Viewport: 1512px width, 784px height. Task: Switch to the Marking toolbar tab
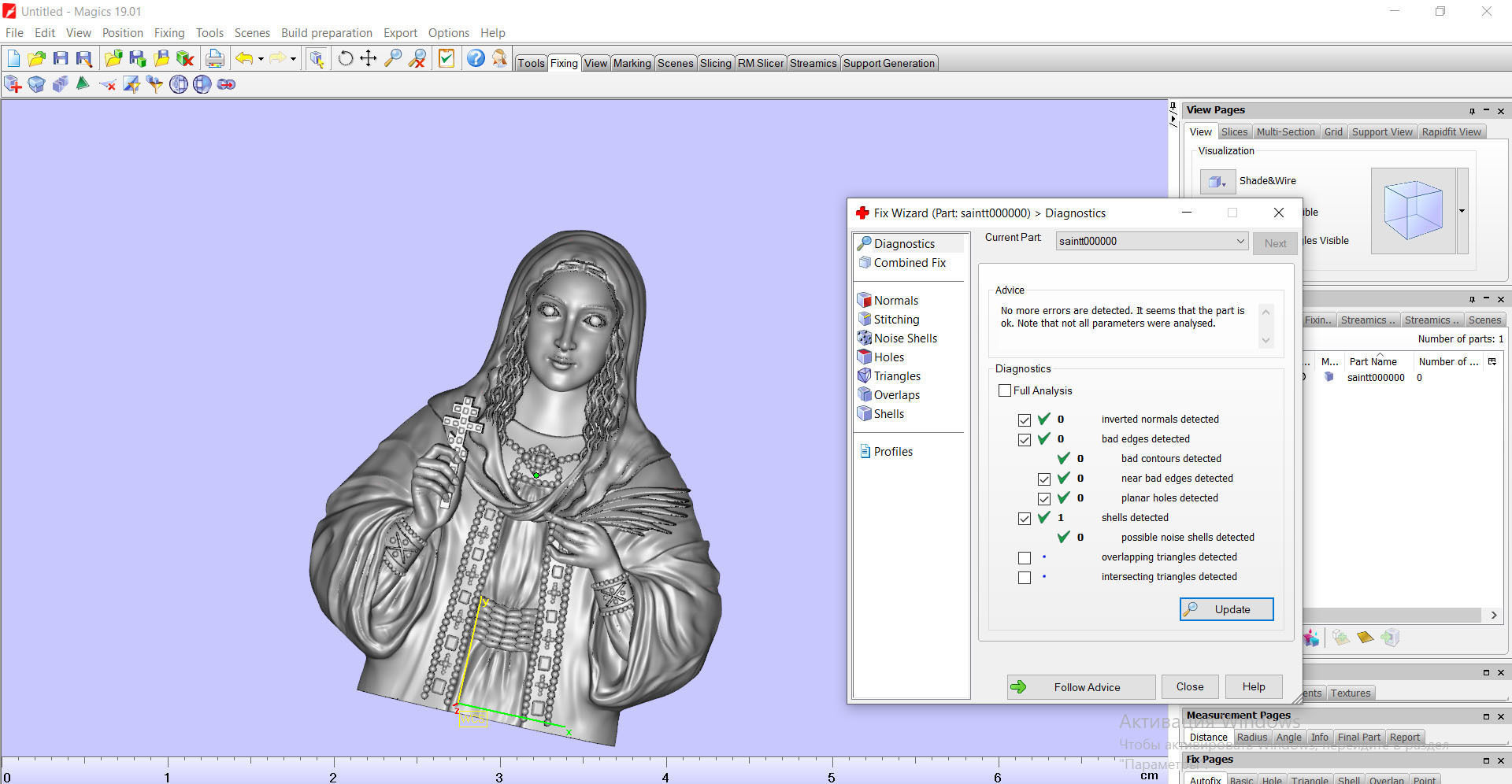click(632, 63)
